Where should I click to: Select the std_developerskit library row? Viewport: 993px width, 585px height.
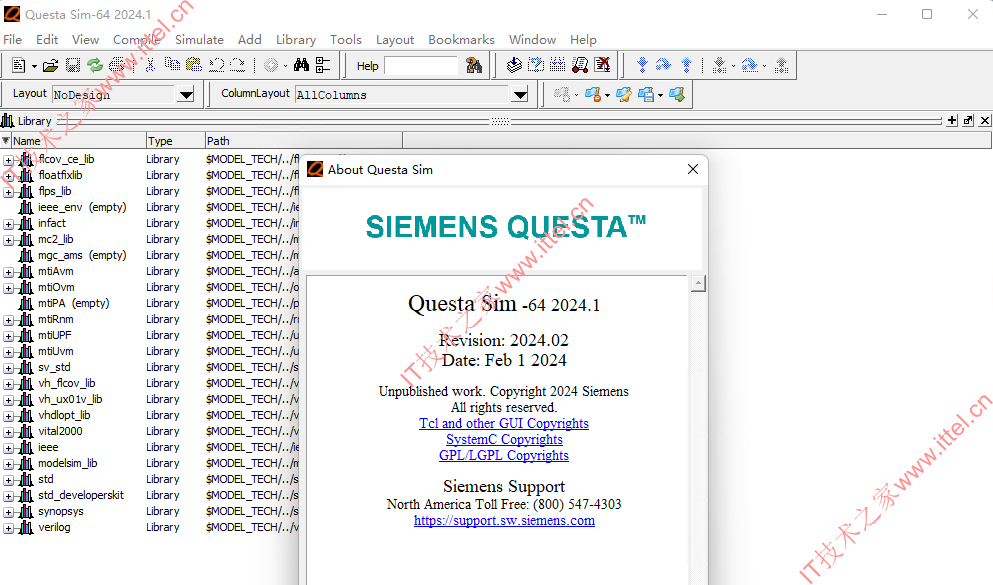coord(81,495)
